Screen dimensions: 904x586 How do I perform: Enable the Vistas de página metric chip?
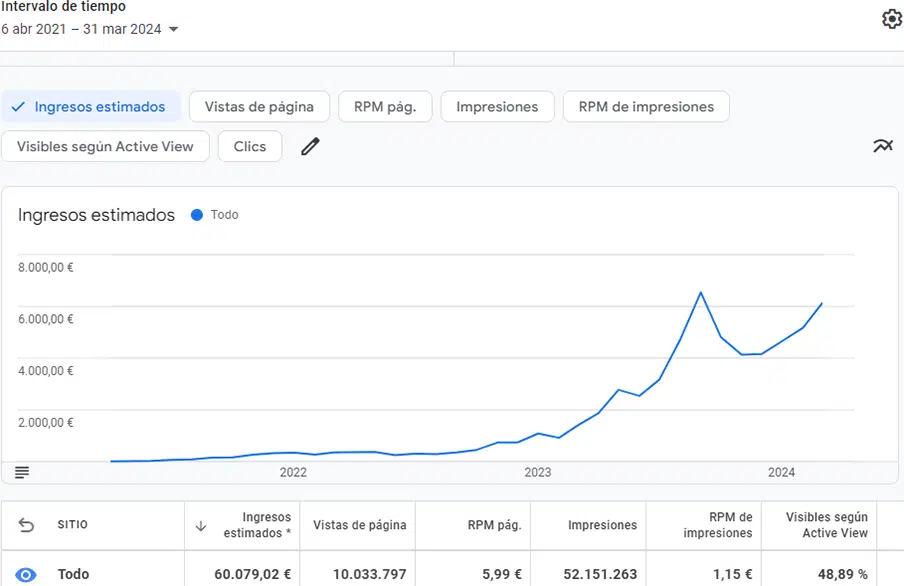(x=259, y=107)
